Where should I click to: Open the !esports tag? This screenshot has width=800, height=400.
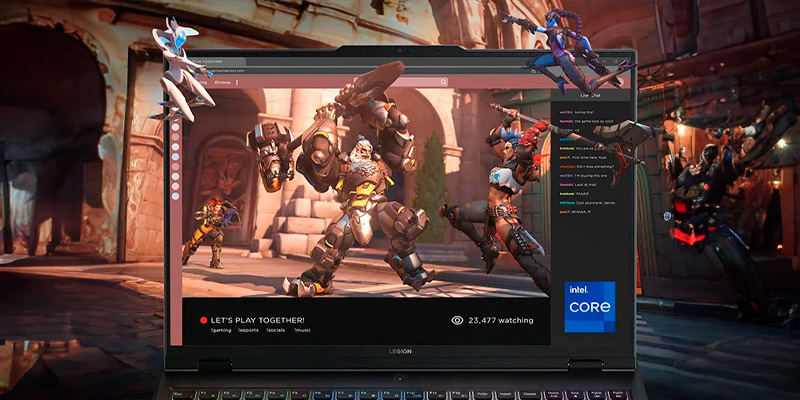point(248,330)
